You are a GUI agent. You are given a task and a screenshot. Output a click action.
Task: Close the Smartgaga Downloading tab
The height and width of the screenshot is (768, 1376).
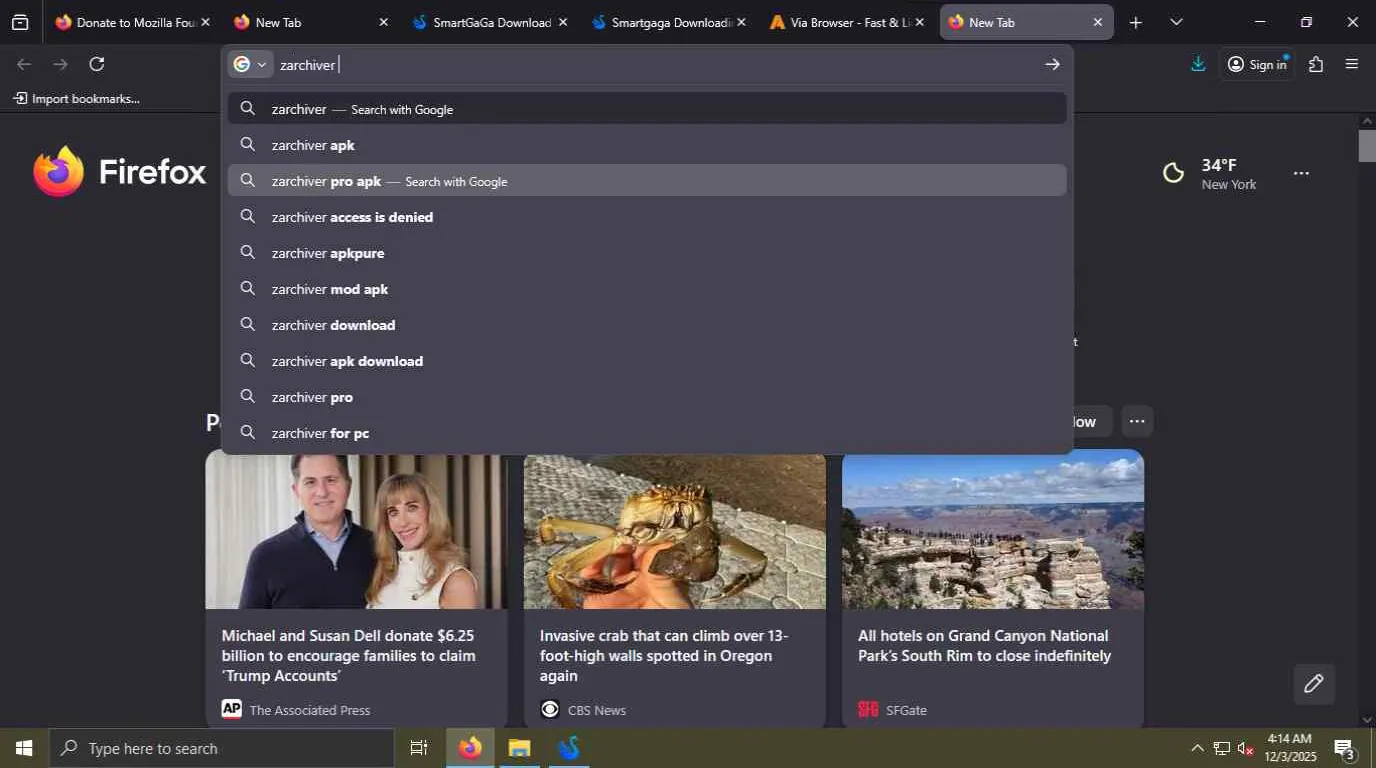[x=741, y=22]
